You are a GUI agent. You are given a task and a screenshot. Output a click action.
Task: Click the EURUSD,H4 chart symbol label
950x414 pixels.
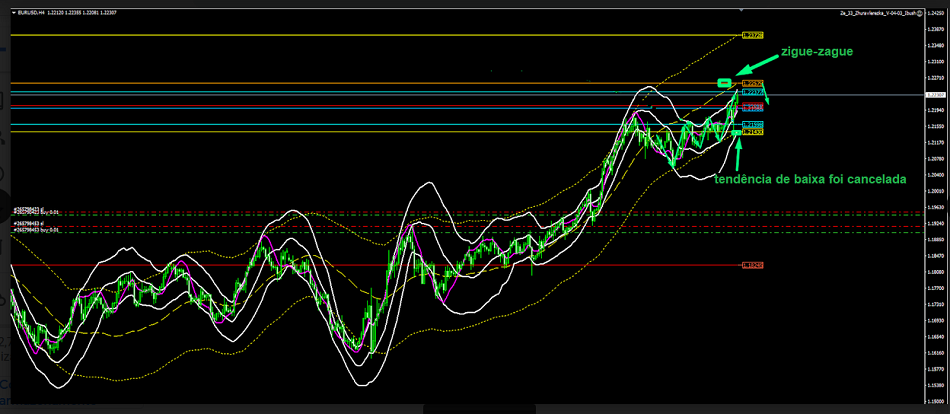(33, 14)
